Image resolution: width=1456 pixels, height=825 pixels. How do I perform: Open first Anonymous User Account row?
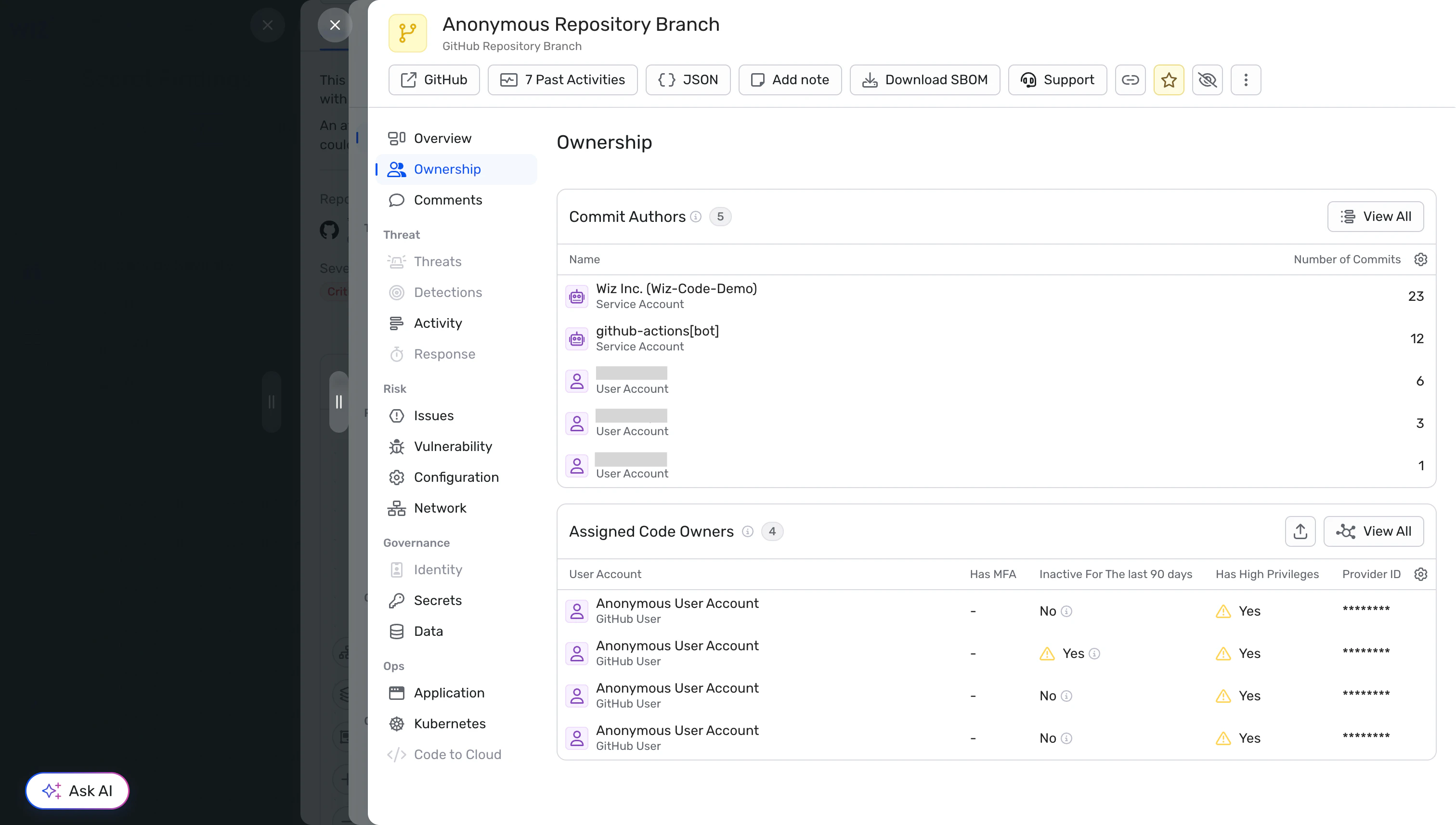[996, 611]
